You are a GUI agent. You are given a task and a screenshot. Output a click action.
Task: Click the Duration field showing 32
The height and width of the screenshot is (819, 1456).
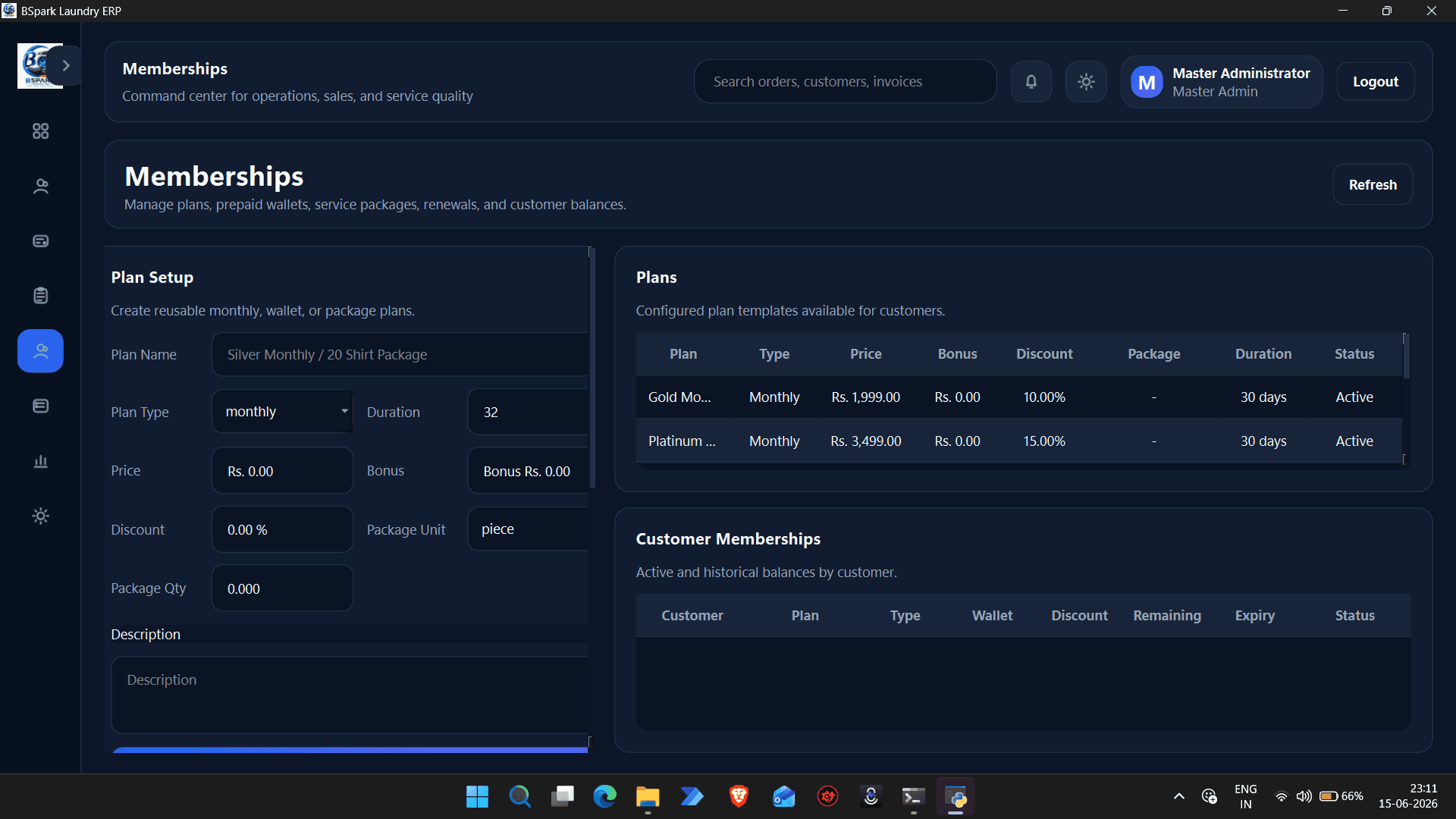528,412
